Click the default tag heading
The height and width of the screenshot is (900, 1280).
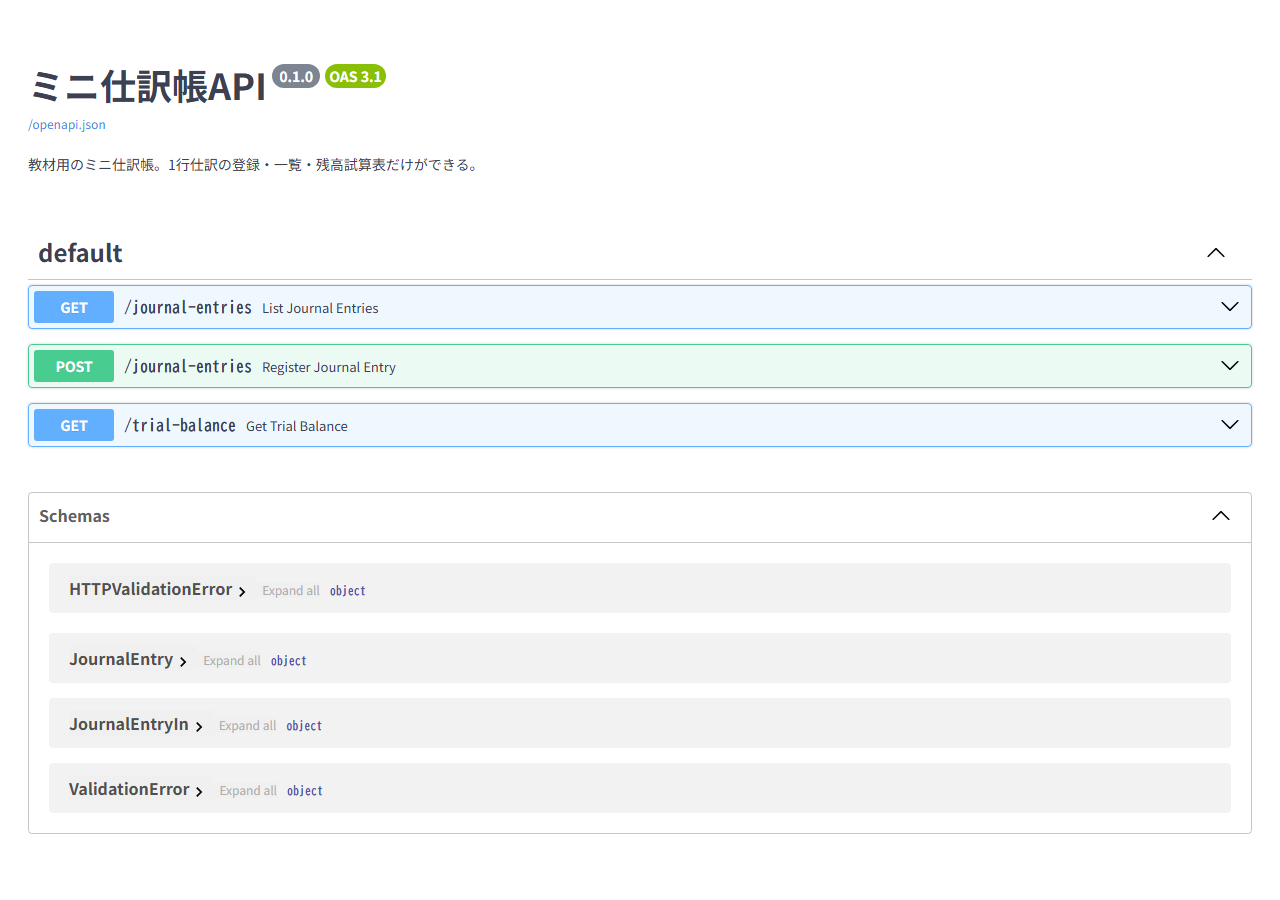pos(80,253)
